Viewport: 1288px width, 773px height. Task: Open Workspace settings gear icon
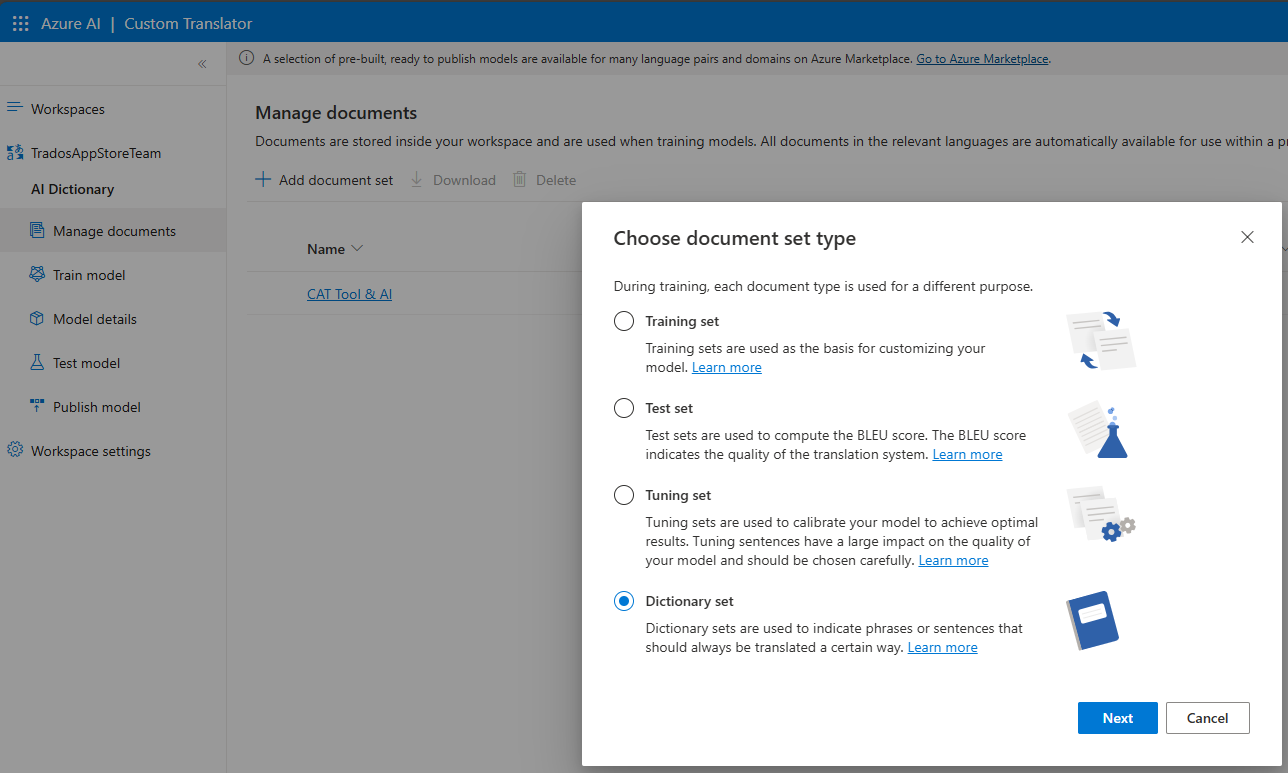pos(15,451)
